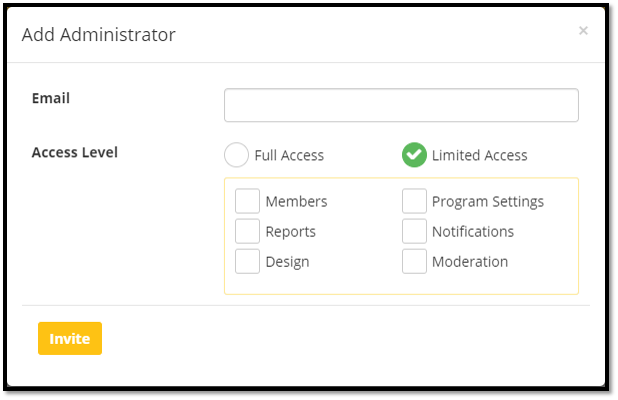Viewport: 618px width, 400px height.
Task: Click the "Add Administrator" dialog title
Action: [99, 35]
